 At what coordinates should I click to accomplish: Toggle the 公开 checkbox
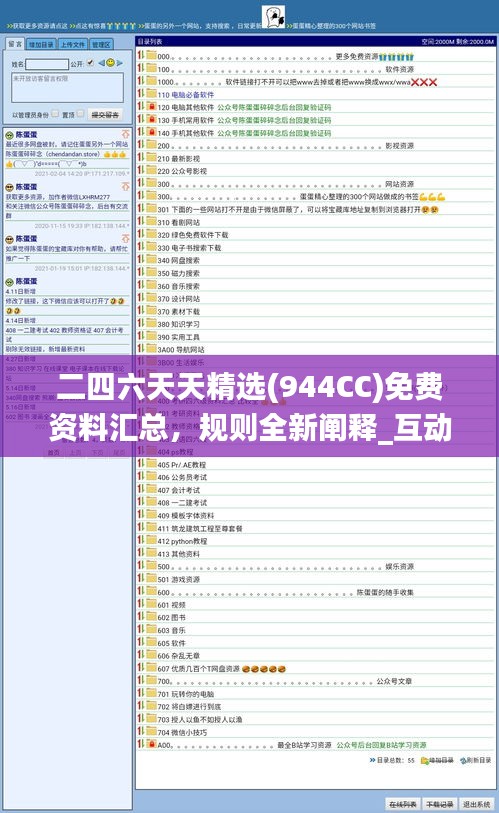pyautogui.click(x=90, y=63)
